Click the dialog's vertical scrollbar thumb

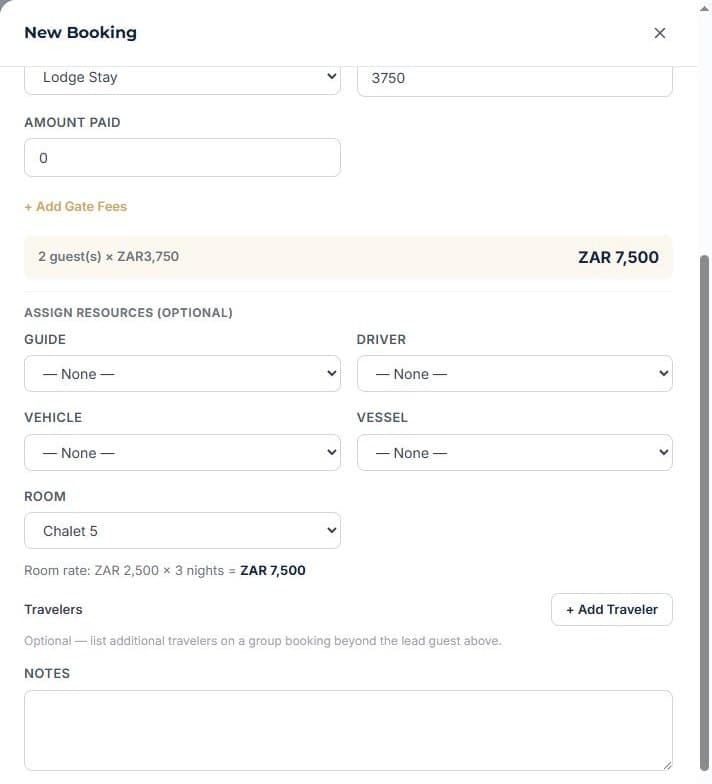click(704, 512)
